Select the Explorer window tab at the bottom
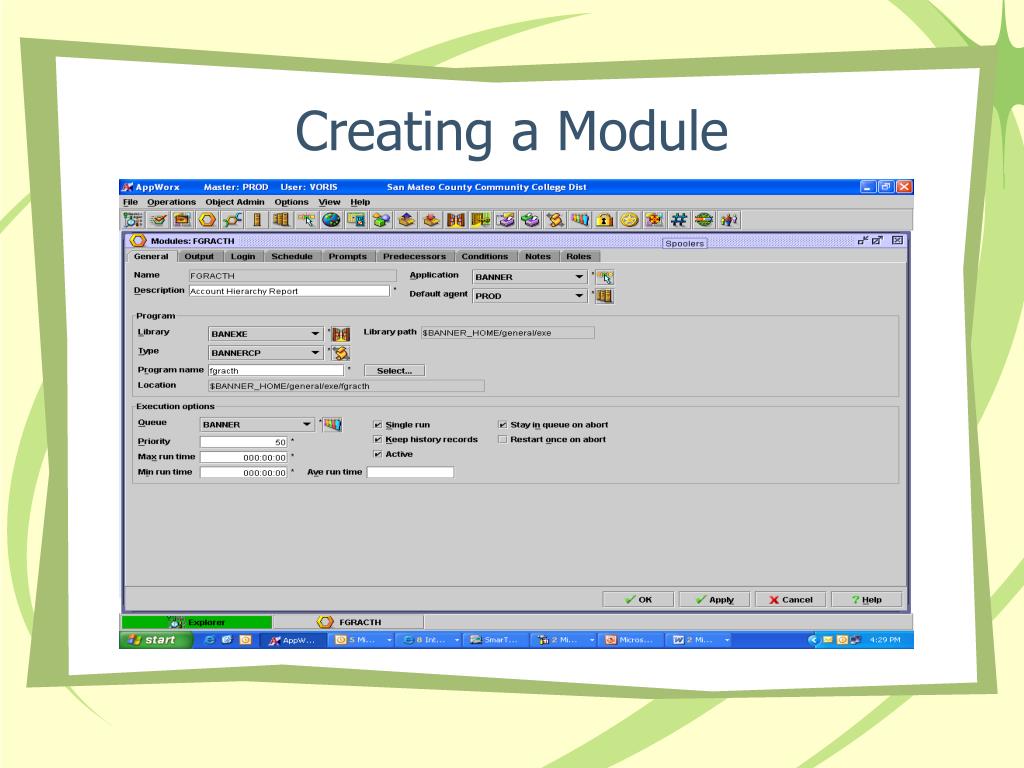This screenshot has width=1024, height=768. point(197,622)
